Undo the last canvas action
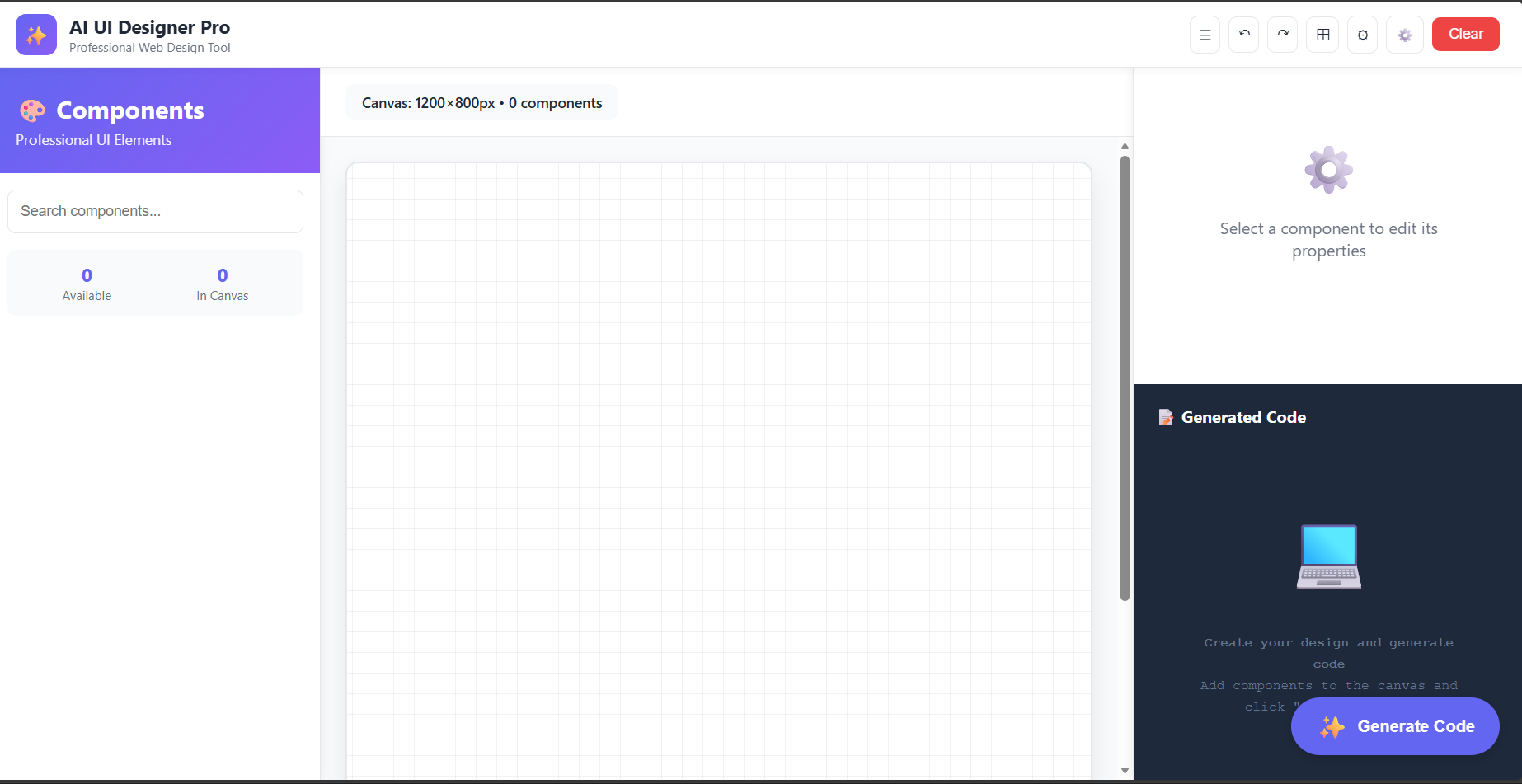1522x784 pixels. [1243, 35]
